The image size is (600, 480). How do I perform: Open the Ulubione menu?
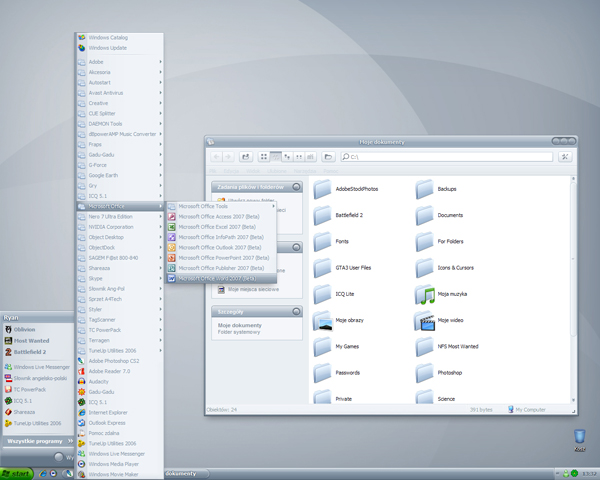[277, 171]
